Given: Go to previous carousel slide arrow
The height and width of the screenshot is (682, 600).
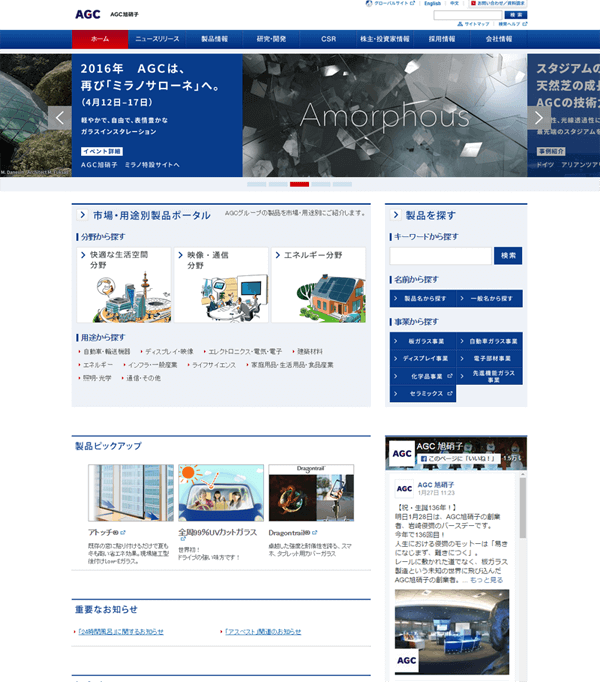Looking at the screenshot, I should pos(60,118).
